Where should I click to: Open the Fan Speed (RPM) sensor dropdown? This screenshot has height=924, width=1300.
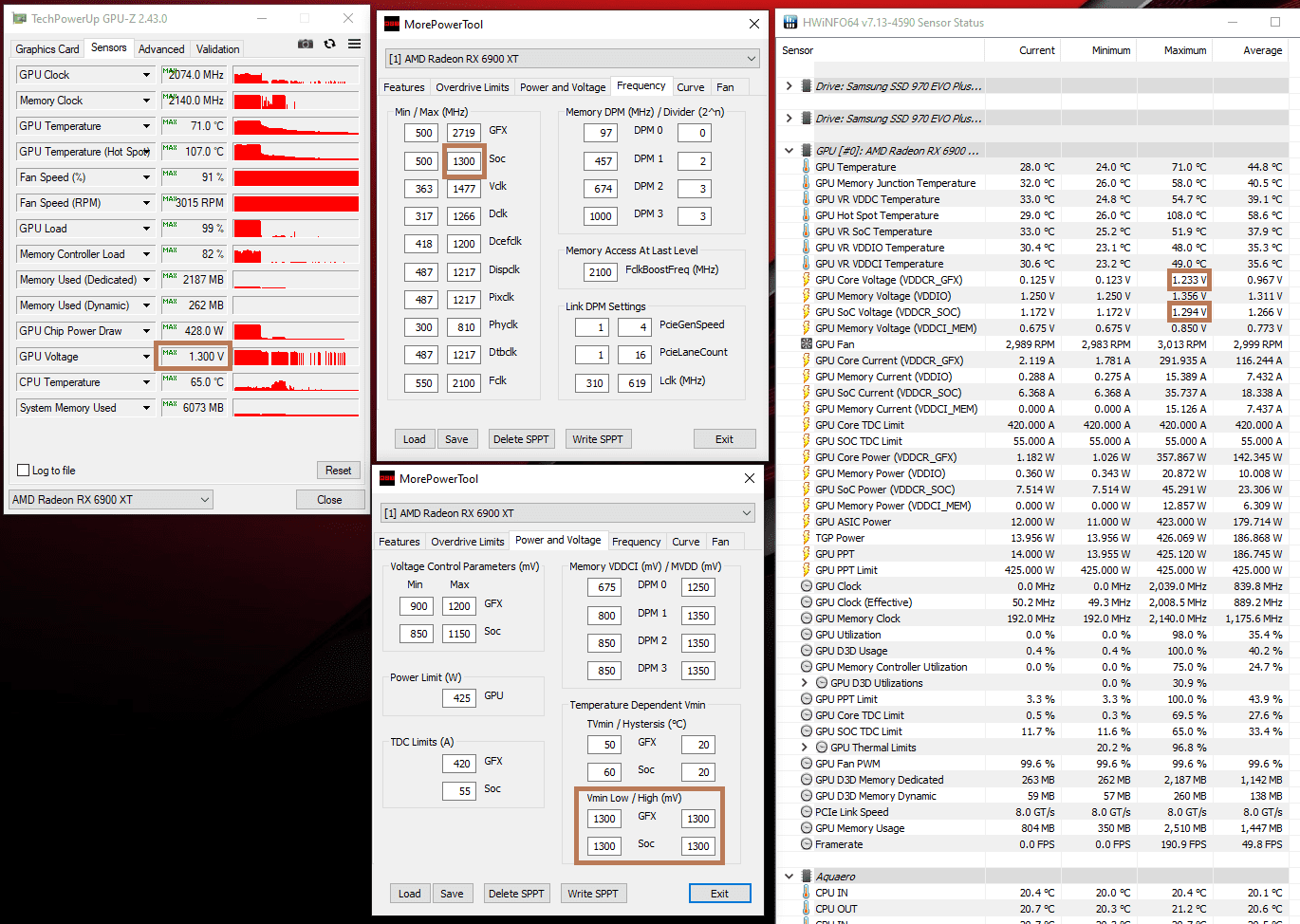point(146,203)
